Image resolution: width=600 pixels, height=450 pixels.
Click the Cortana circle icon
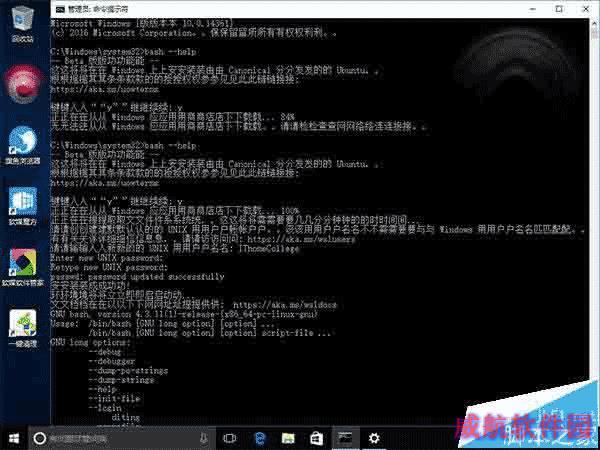click(x=40, y=438)
